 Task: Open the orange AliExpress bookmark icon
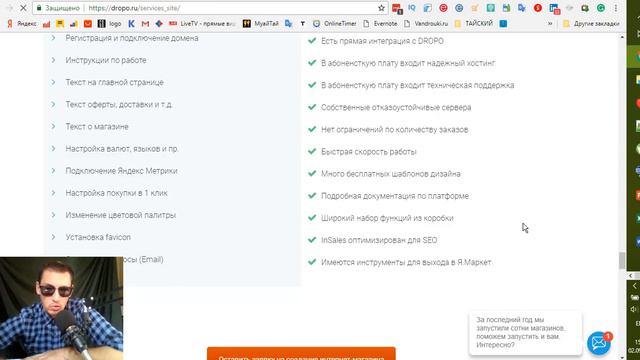pos(88,24)
